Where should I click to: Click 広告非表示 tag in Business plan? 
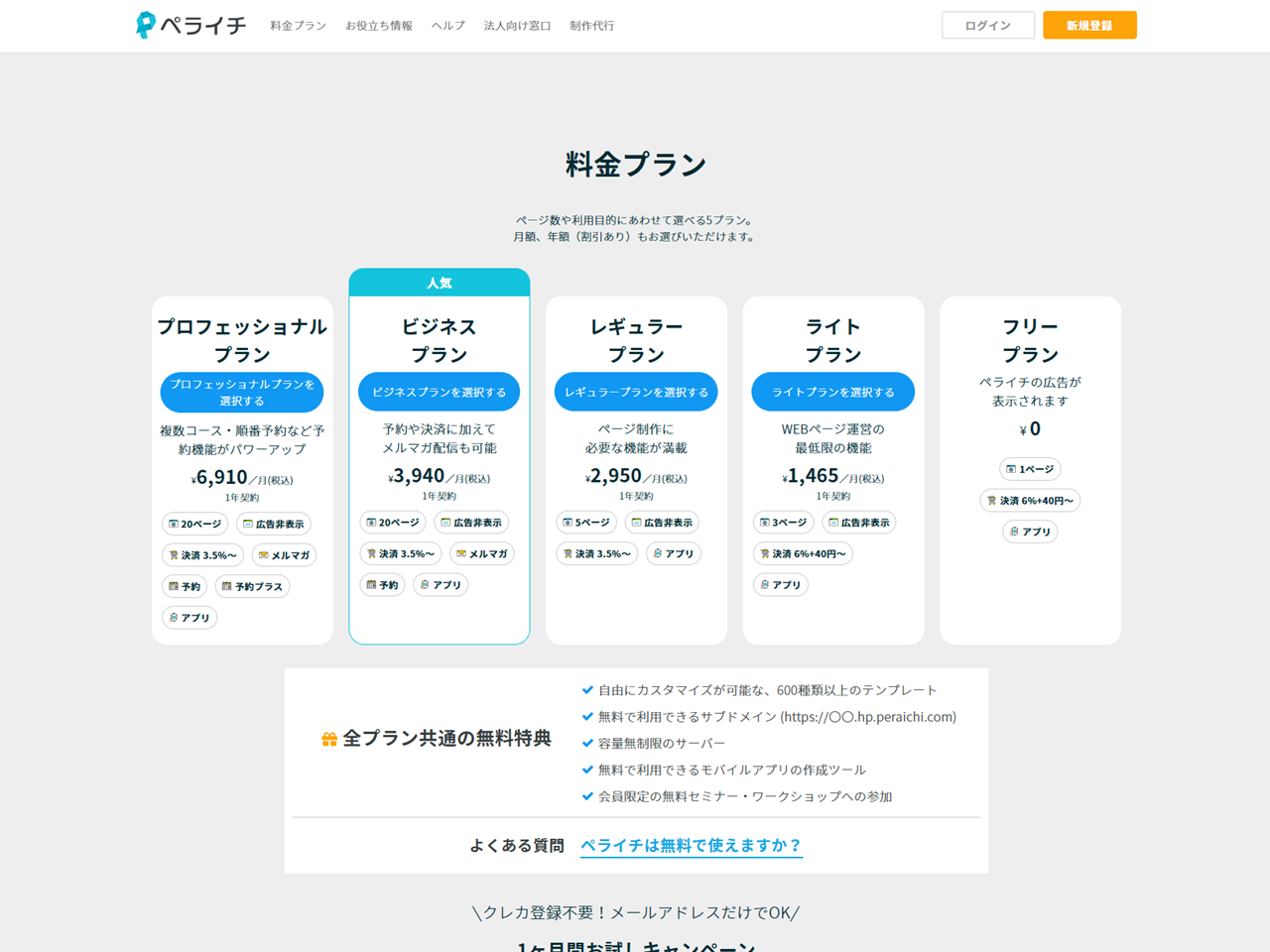coord(471,523)
